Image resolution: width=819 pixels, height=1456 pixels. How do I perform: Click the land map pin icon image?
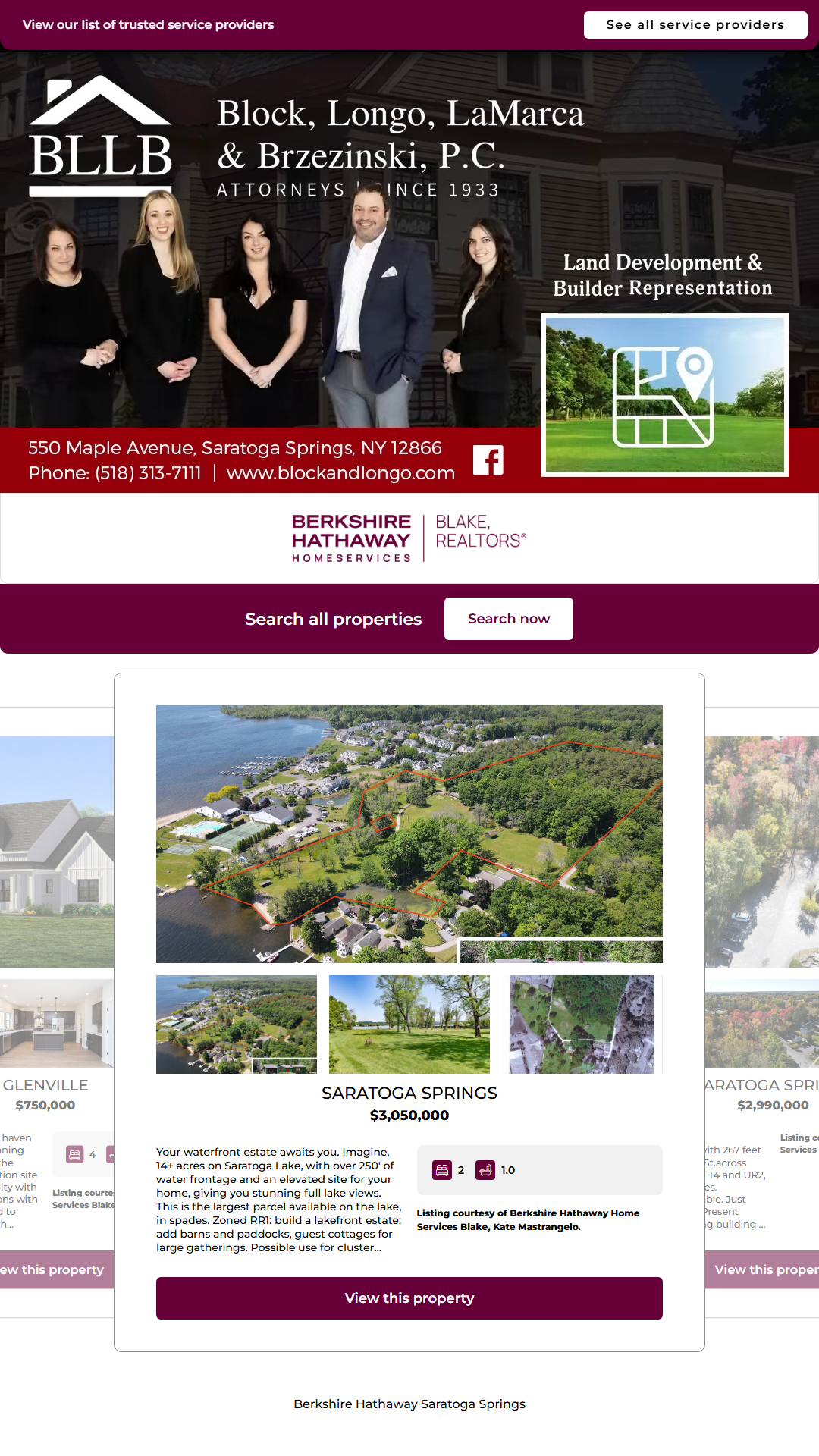(665, 395)
